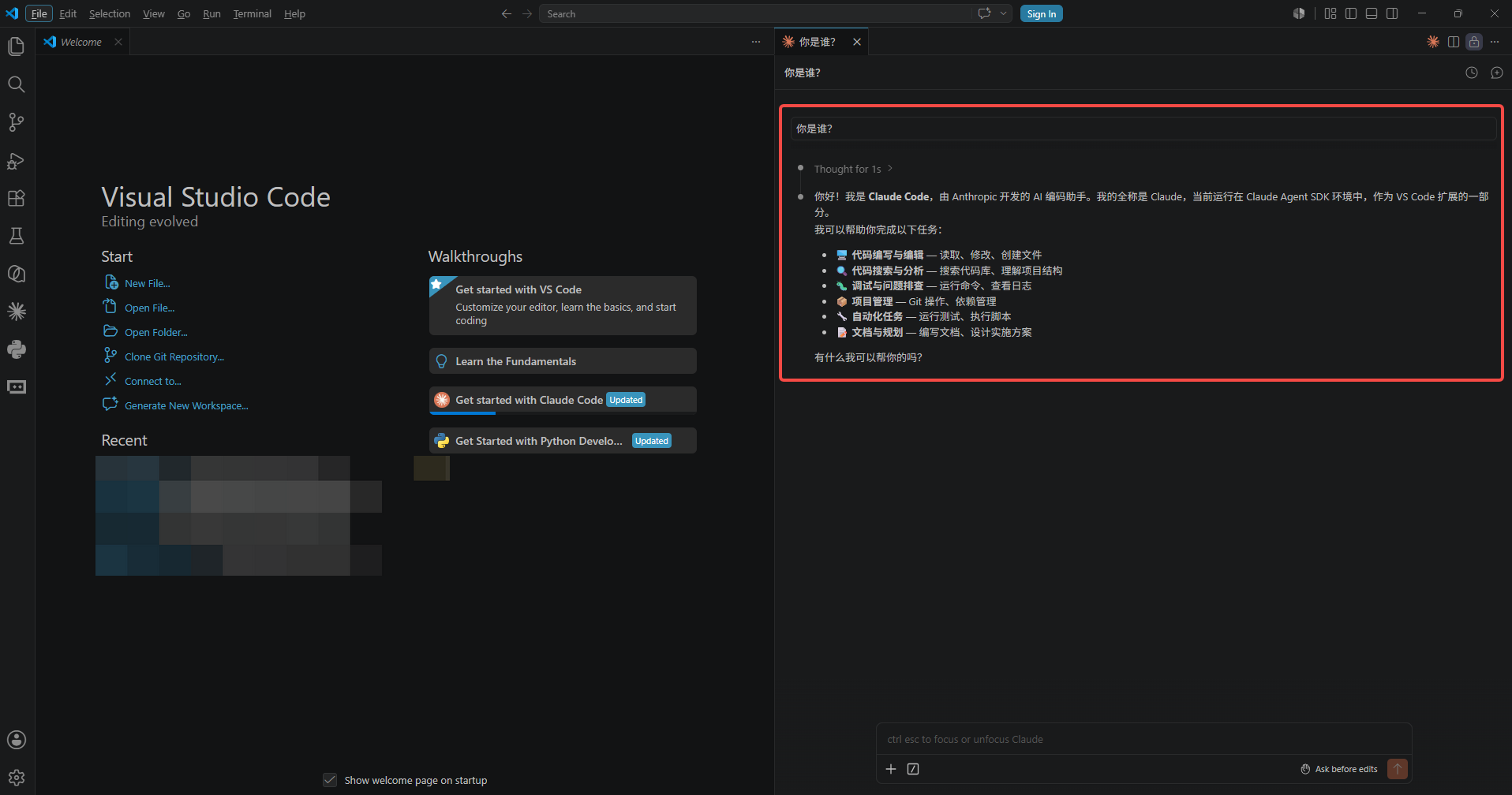This screenshot has height=795, width=1512.
Task: Go back with the left arrow
Action: tap(507, 13)
